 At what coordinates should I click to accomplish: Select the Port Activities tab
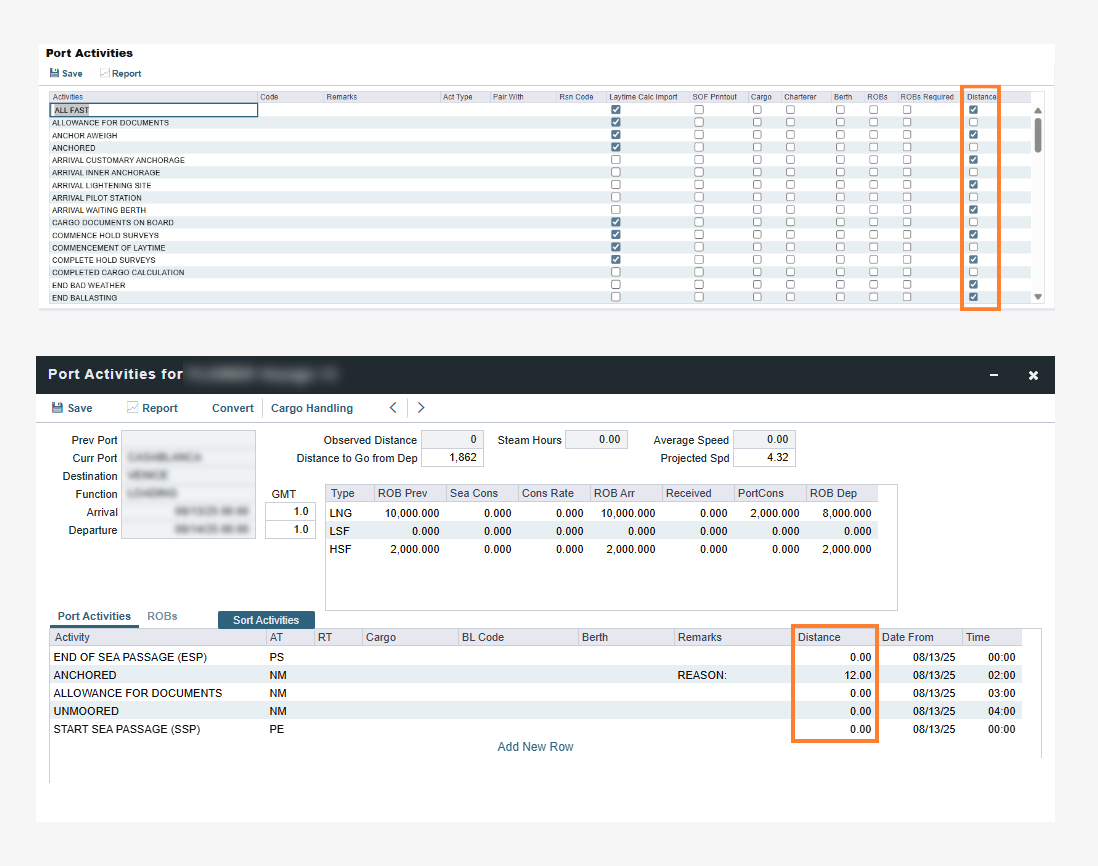point(94,616)
